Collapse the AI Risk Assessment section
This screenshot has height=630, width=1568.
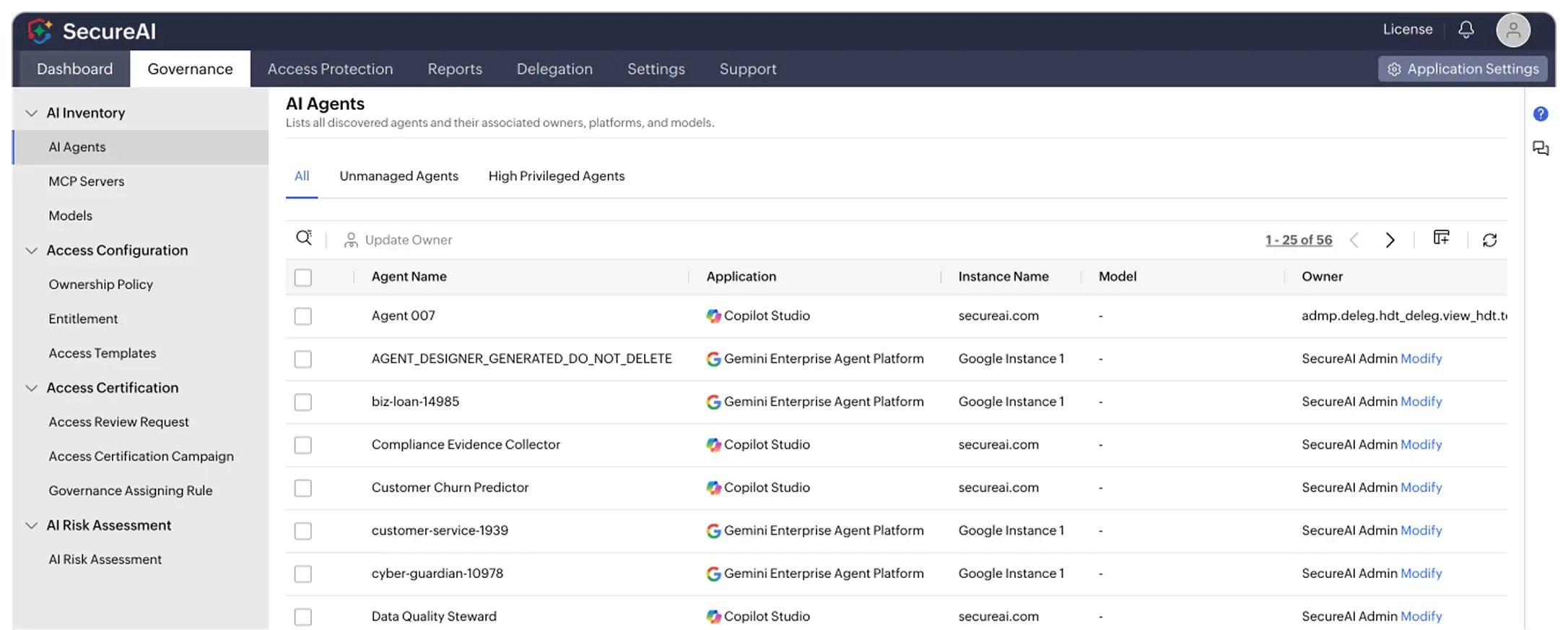coord(31,525)
